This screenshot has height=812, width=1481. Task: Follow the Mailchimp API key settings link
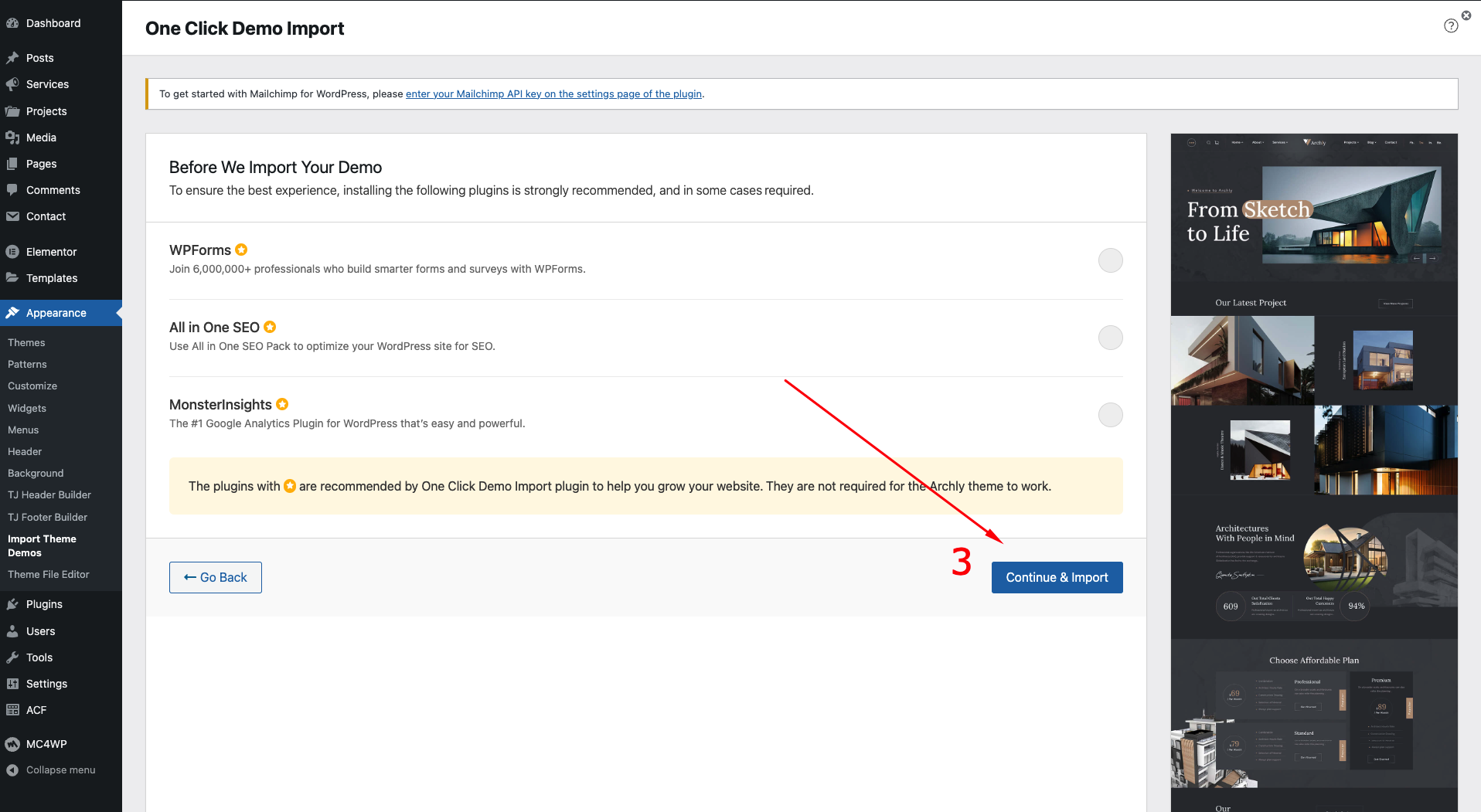[553, 93]
